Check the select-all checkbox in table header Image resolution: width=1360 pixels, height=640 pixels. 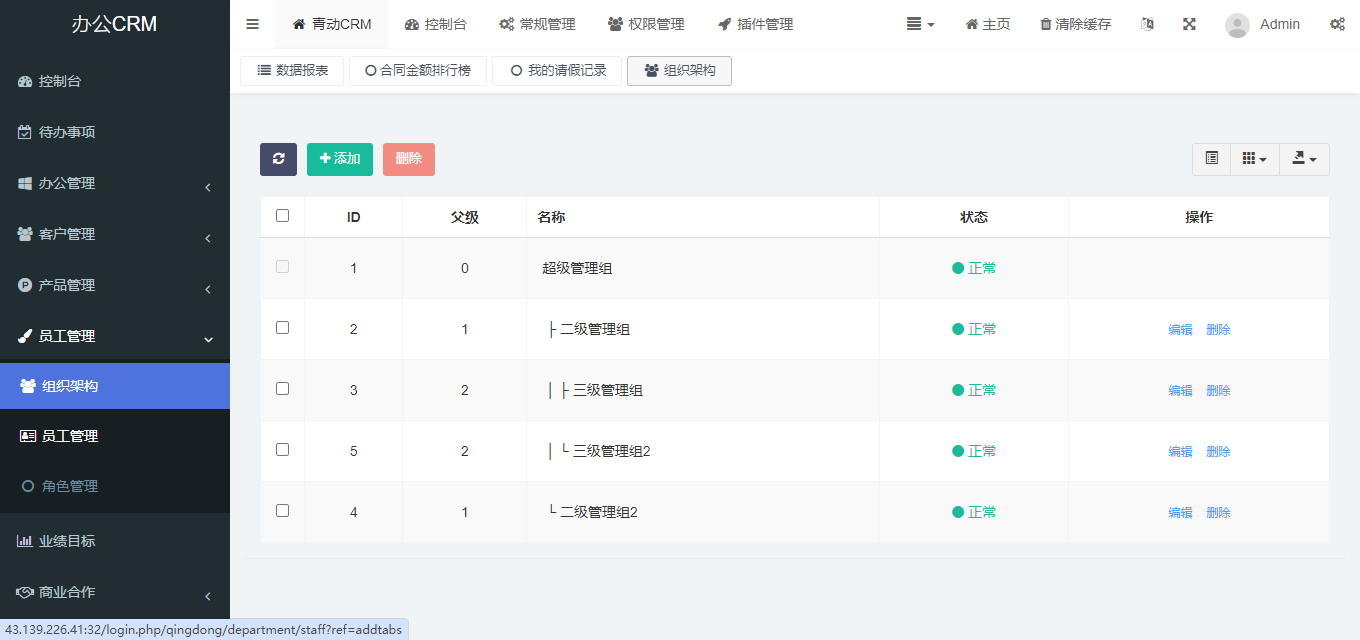[282, 216]
